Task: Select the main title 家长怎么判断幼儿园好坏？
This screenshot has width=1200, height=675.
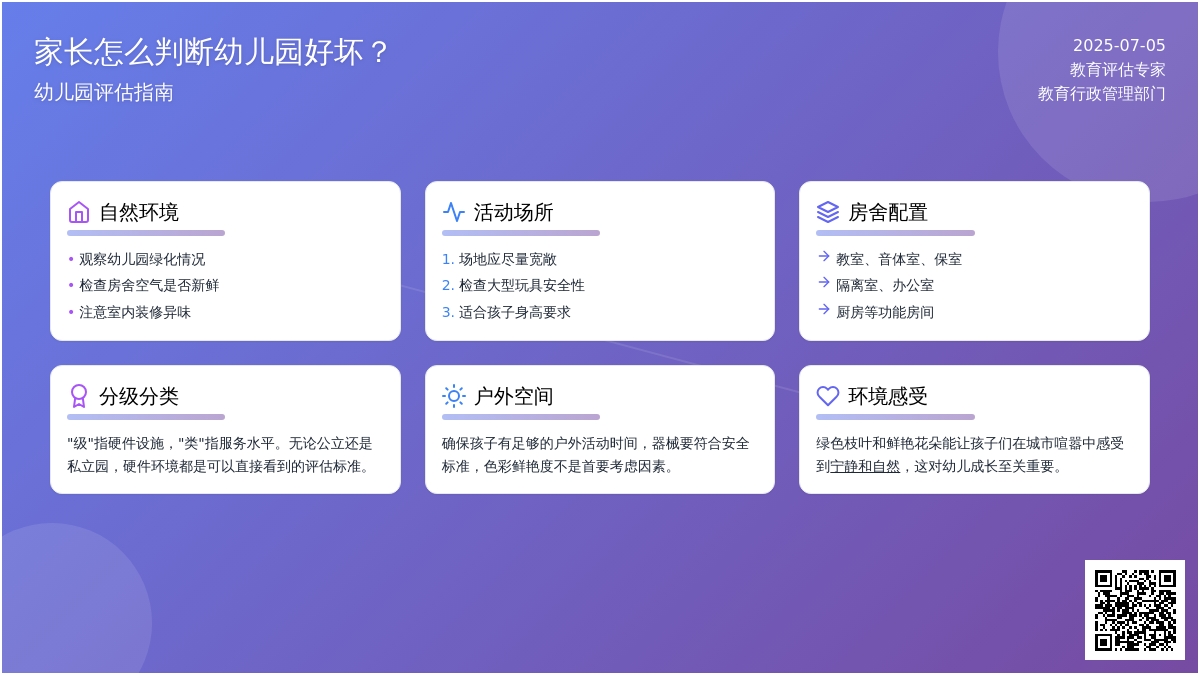Action: [211, 52]
